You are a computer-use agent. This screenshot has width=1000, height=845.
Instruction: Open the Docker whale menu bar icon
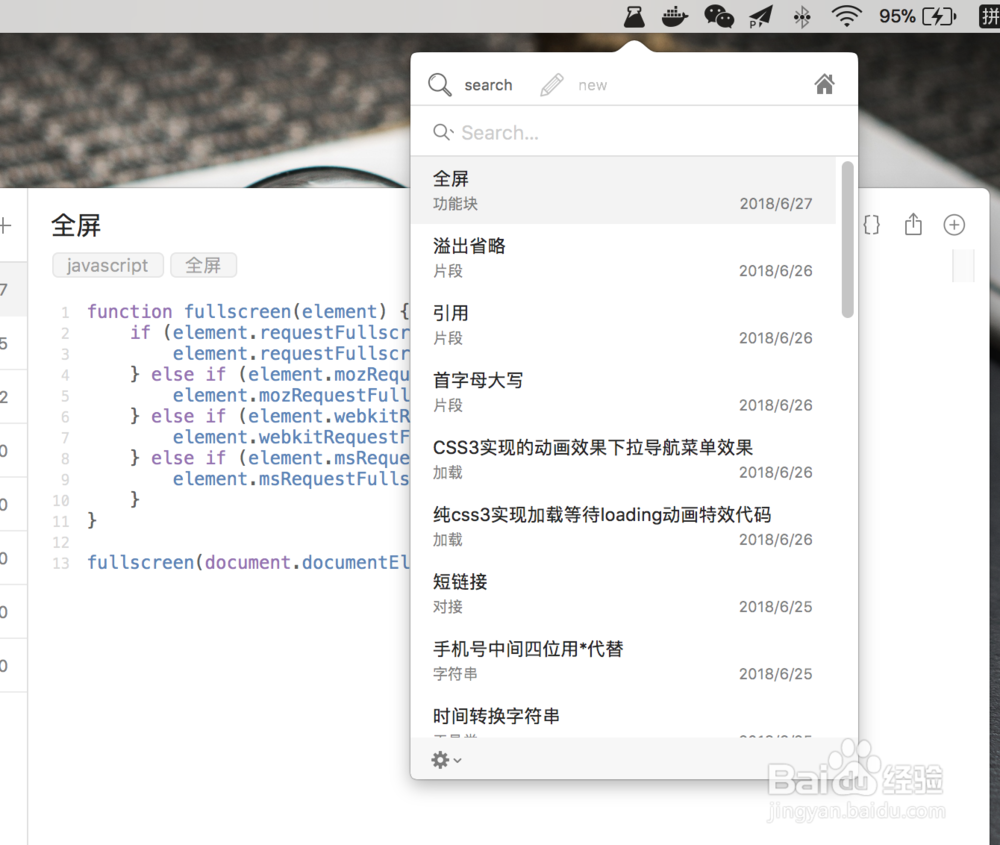[x=674, y=17]
